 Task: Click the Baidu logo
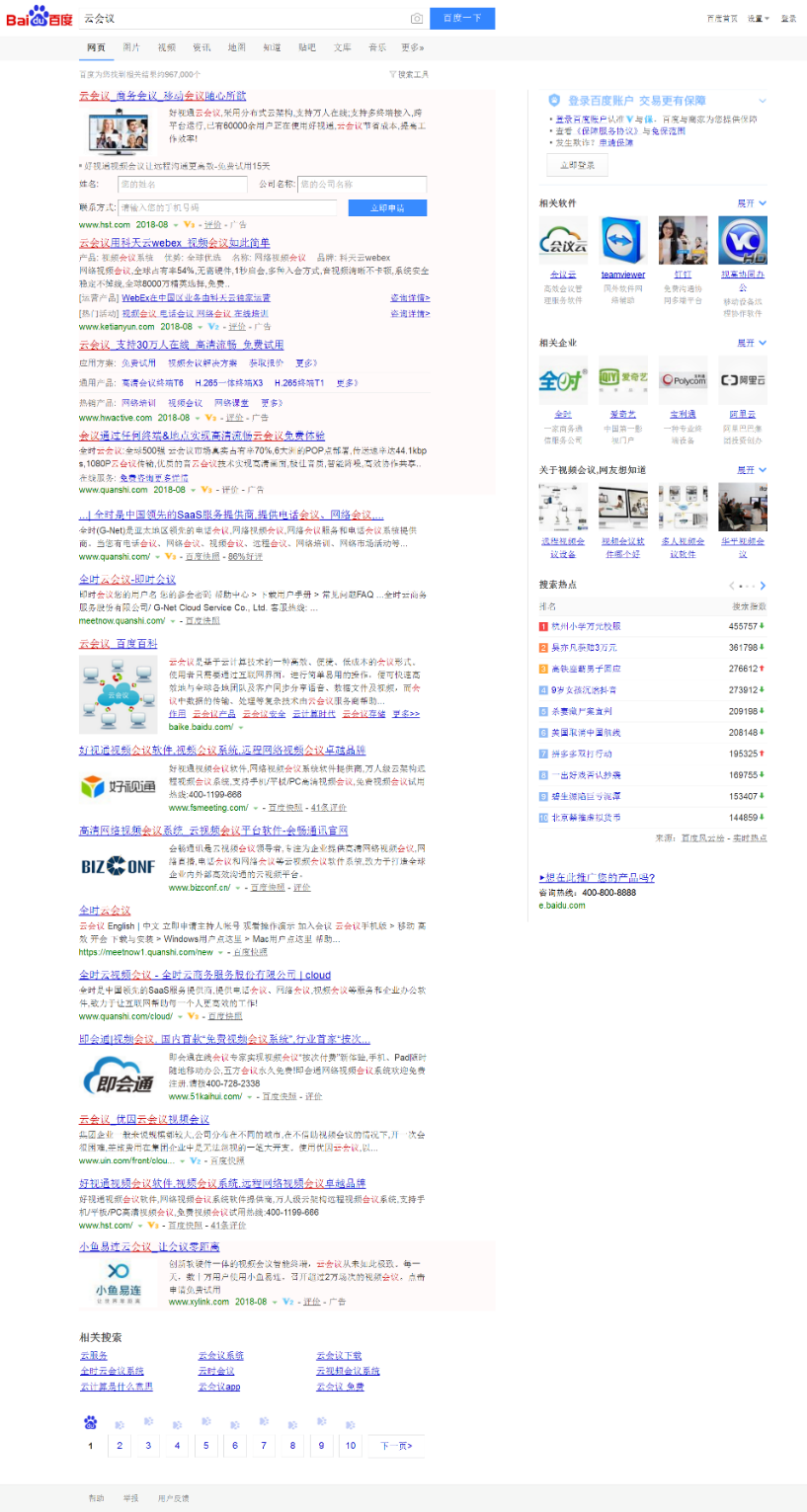[40, 18]
